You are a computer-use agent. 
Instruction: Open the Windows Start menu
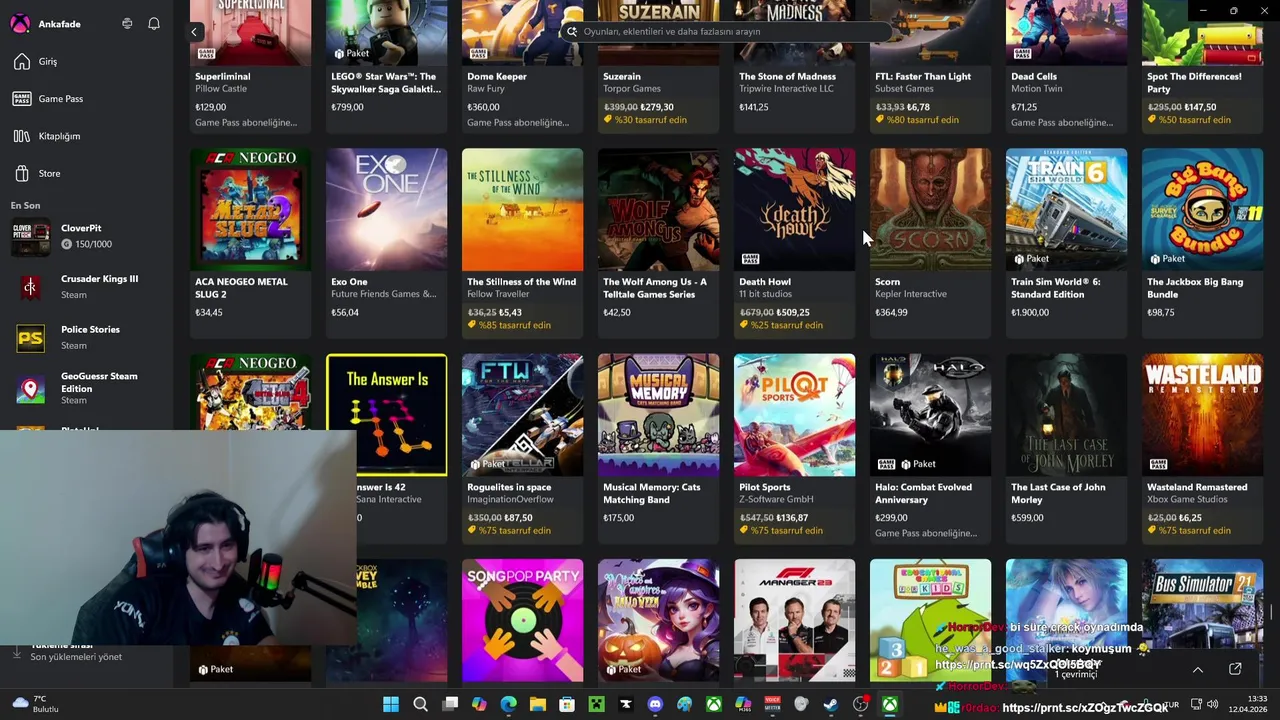(x=391, y=704)
